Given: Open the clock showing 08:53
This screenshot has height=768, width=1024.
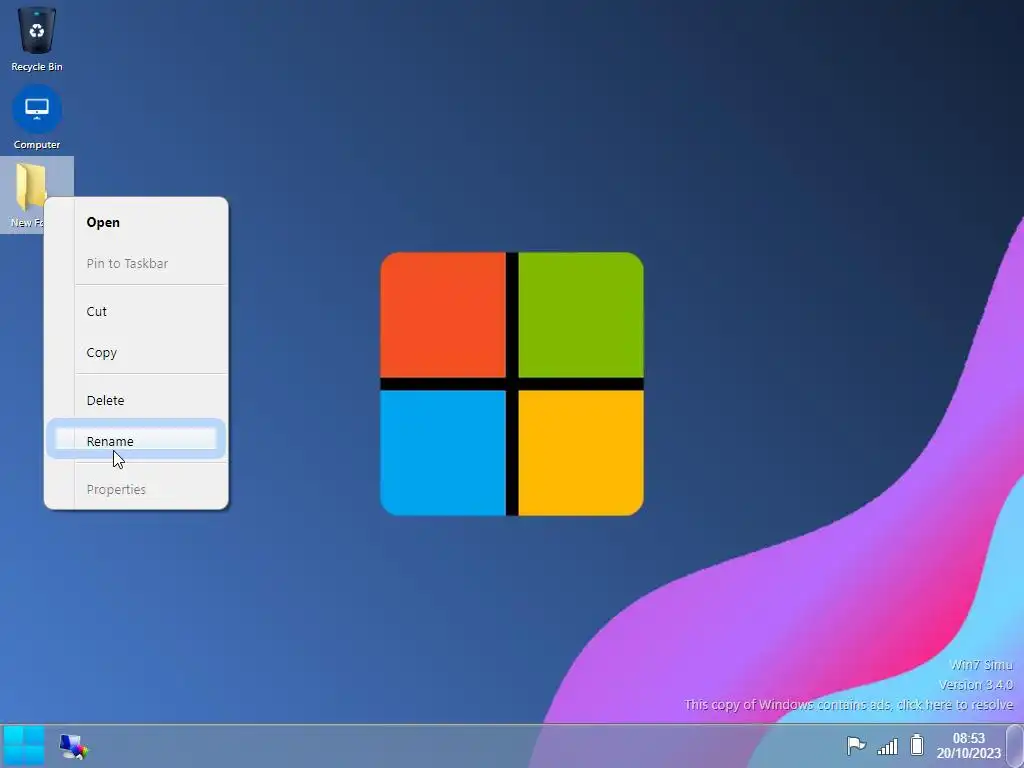Looking at the screenshot, I should click(x=968, y=745).
